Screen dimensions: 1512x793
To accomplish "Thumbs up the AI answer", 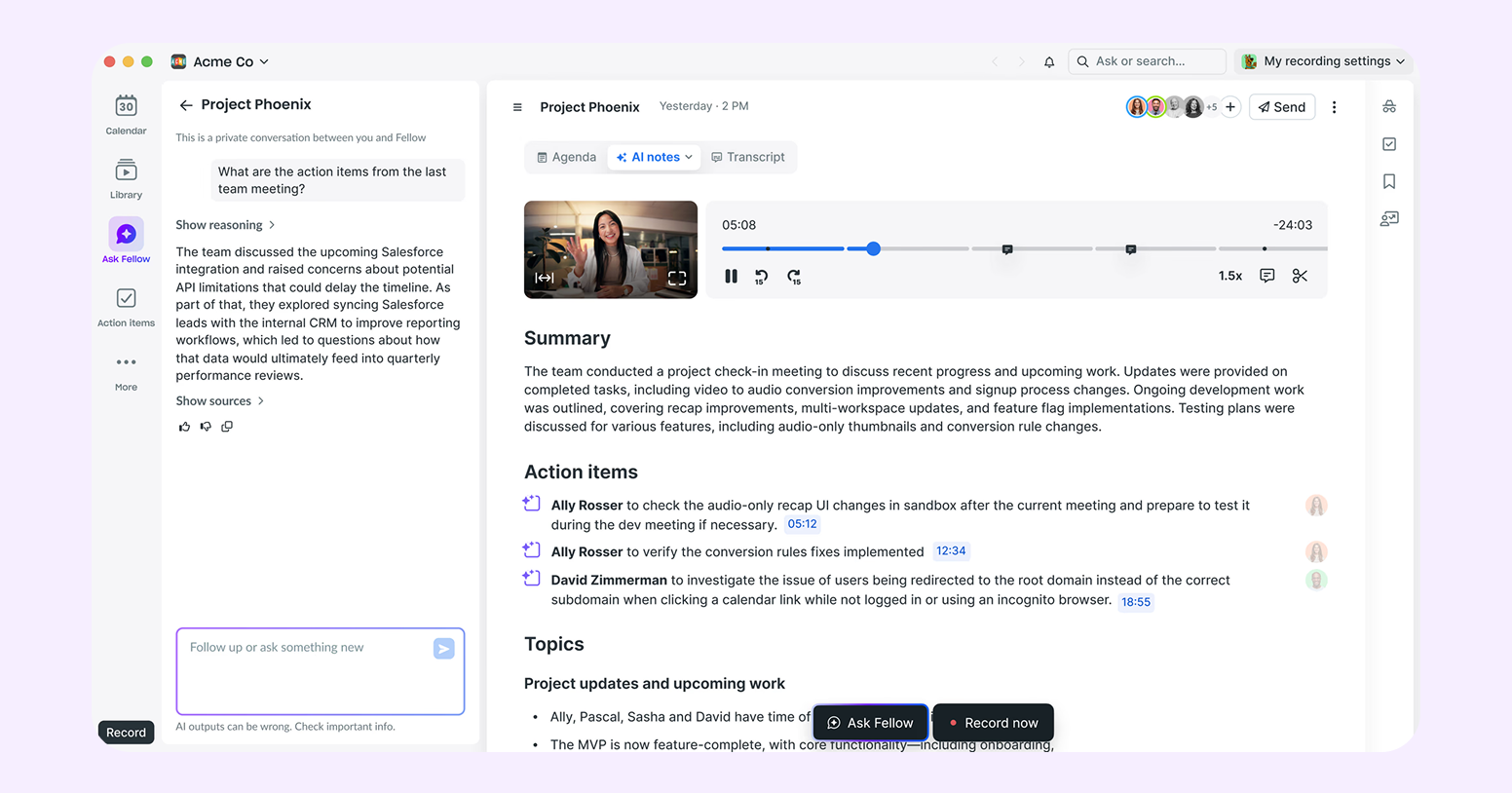I will click(x=184, y=427).
